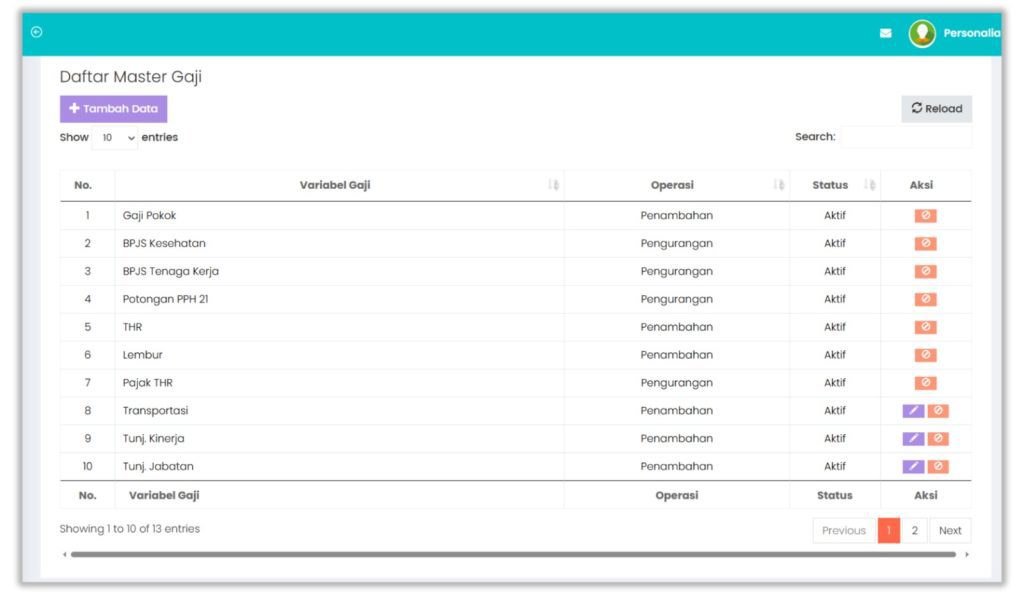Click the edit pencil for Tunj. Kinerja
This screenshot has height=601, width=1024.
coord(913,439)
